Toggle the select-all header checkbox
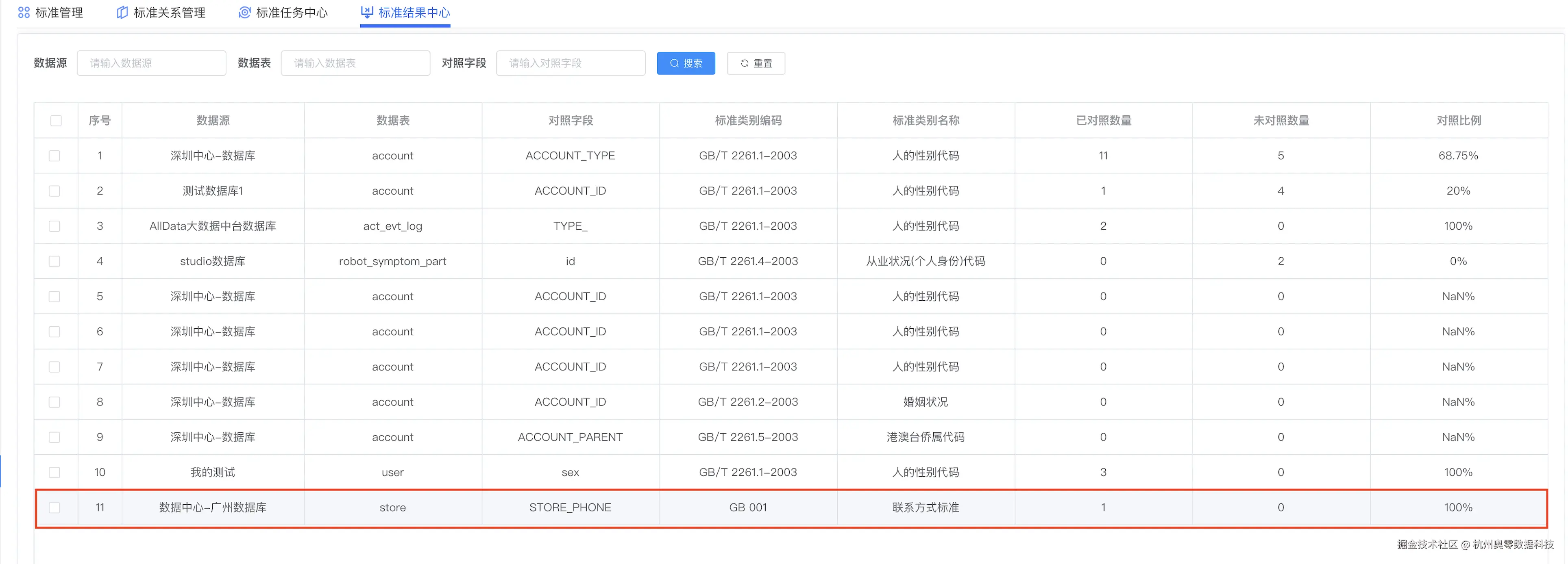The height and width of the screenshot is (564, 1568). (56, 120)
